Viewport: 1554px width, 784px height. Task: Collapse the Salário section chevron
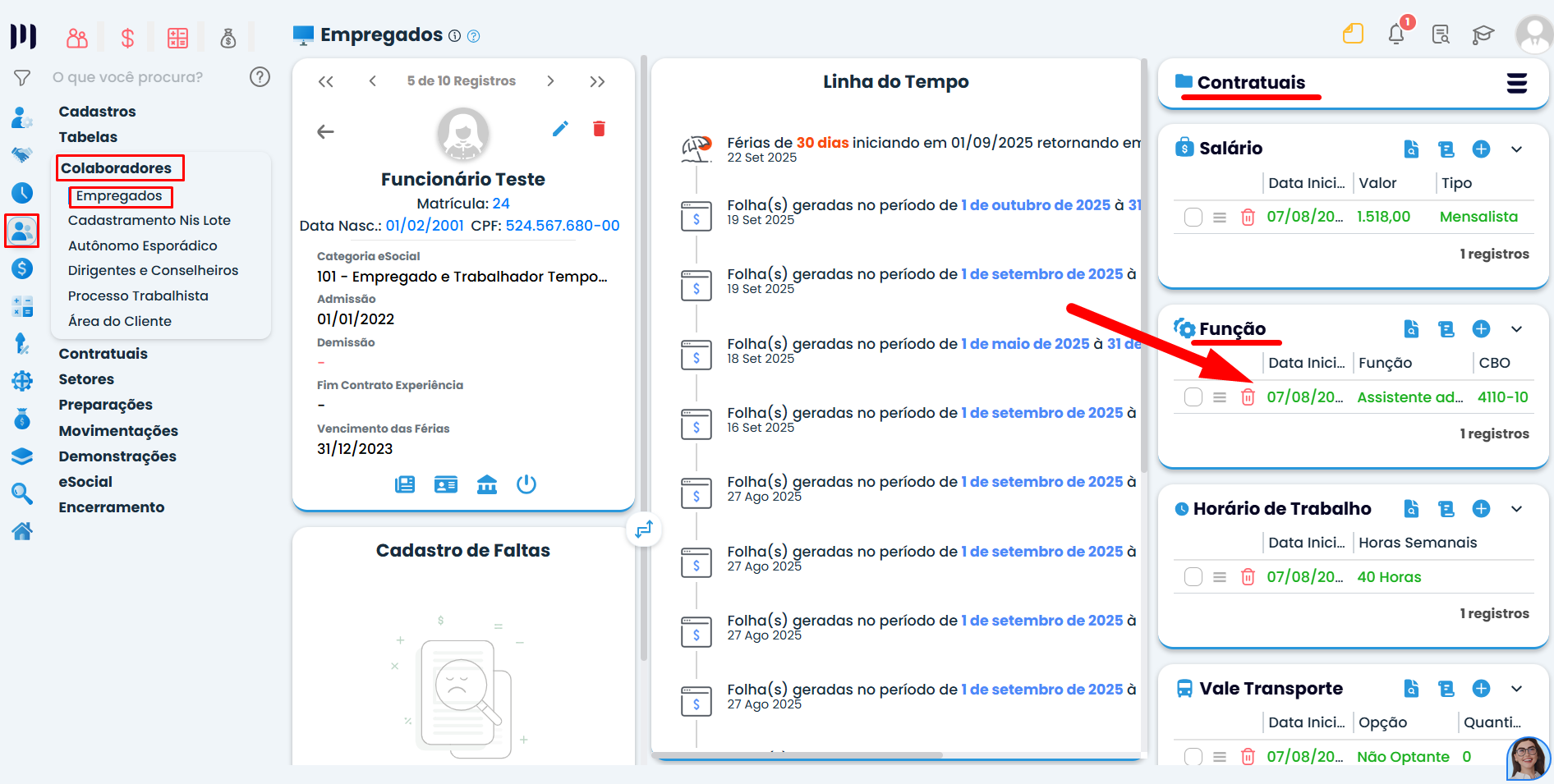1517,149
